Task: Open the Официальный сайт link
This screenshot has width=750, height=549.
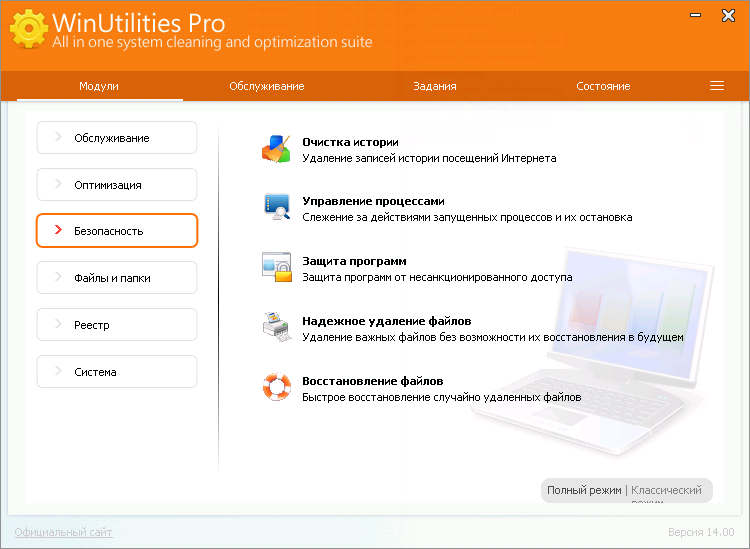Action: [x=63, y=532]
